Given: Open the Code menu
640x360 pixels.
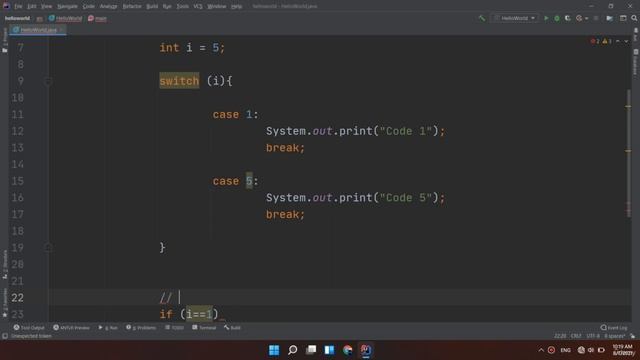Looking at the screenshot, I should (89, 6).
